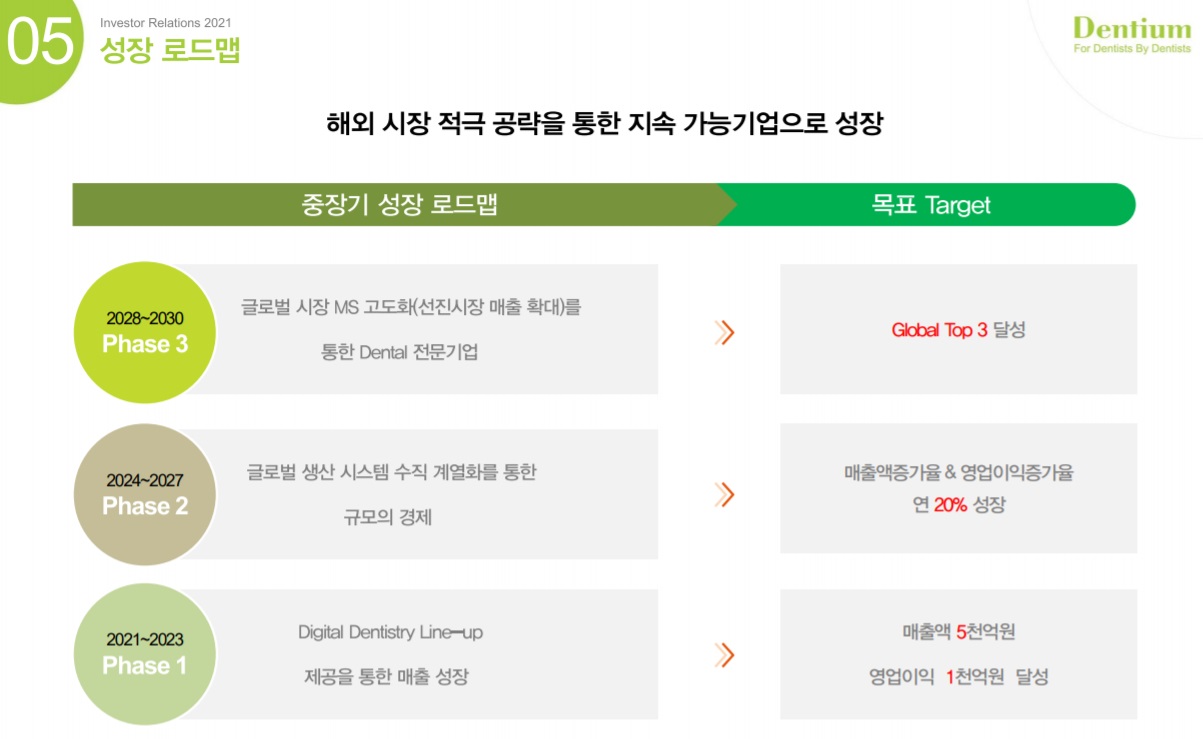Viewport: 1203px width, 739px height.
Task: Click the '2024~2027' year range label
Action: click(x=145, y=481)
